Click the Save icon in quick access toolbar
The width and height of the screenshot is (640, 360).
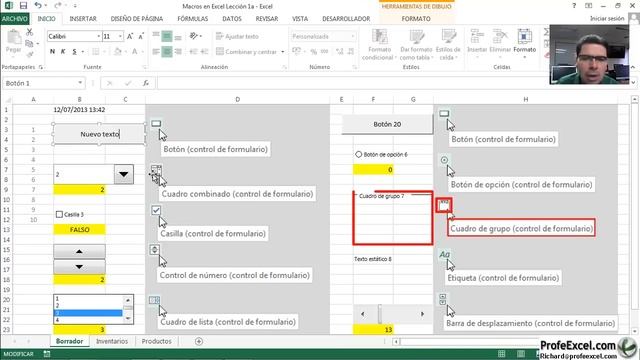(x=23, y=6)
